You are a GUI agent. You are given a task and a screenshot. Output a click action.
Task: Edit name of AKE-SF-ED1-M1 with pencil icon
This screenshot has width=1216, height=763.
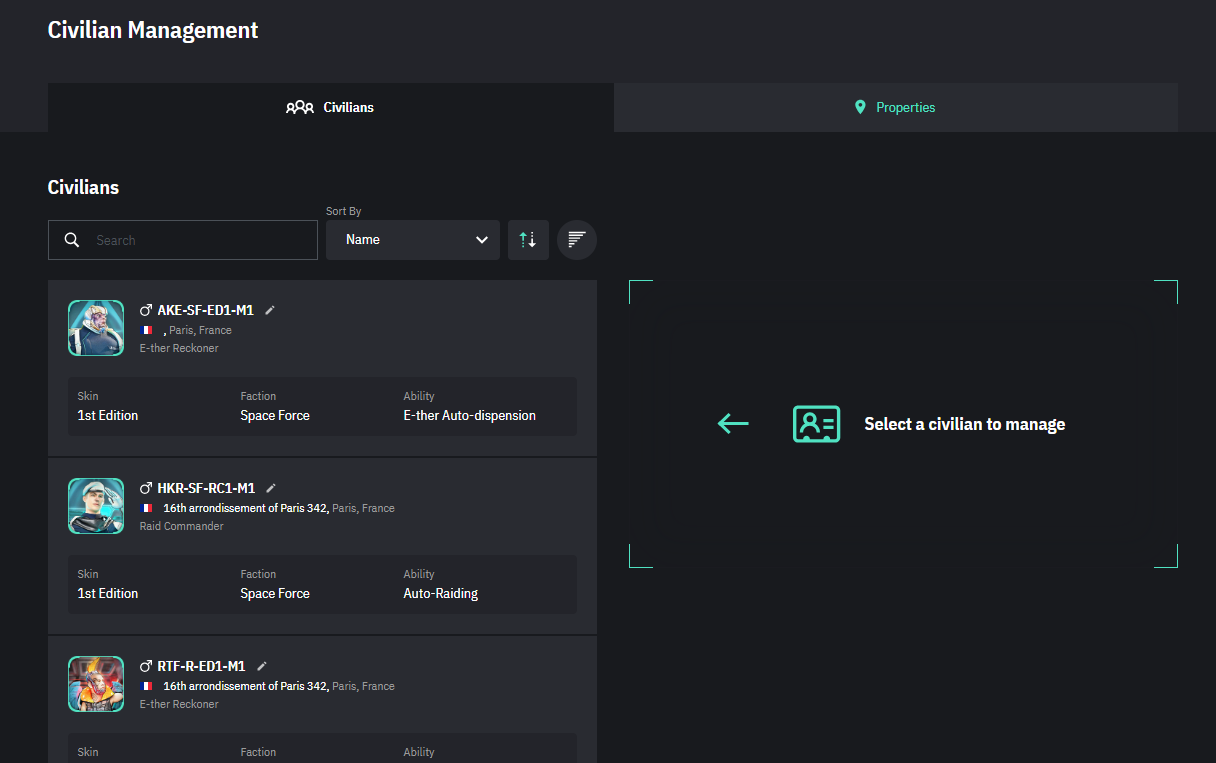(270, 310)
